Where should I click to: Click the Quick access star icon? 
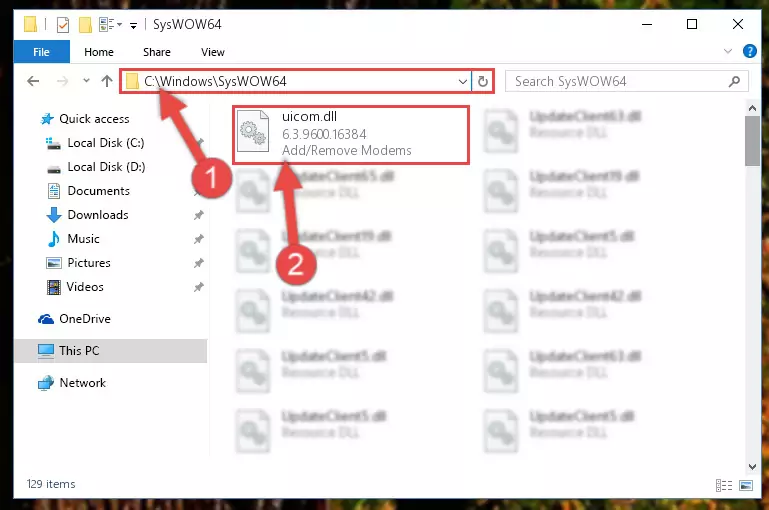coord(47,119)
